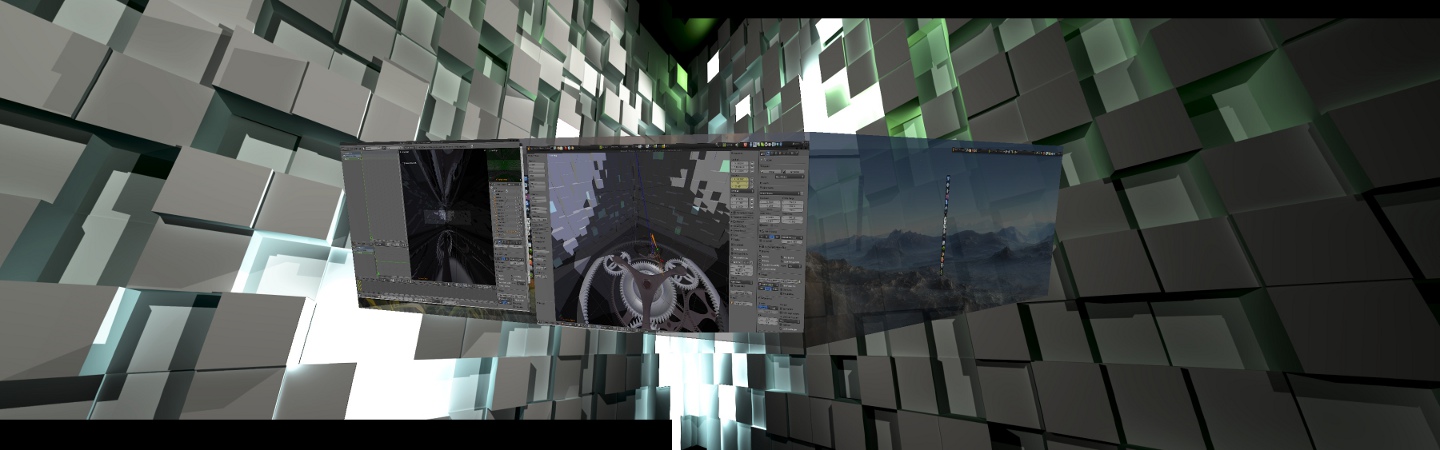The height and width of the screenshot is (450, 1440).
Task: Click the yellow highlighted field in middle Blender window
Action: pyautogui.click(x=741, y=184)
